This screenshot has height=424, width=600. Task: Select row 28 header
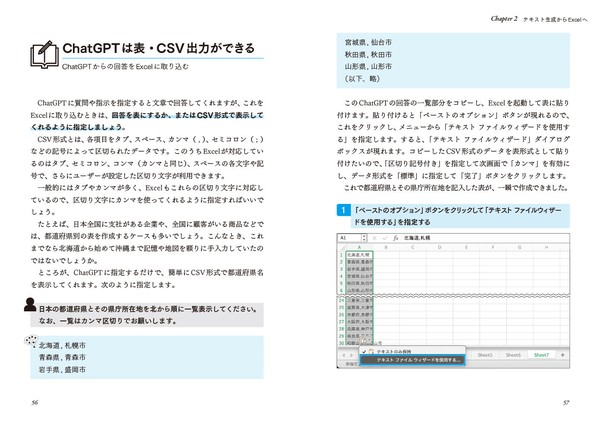(341, 329)
